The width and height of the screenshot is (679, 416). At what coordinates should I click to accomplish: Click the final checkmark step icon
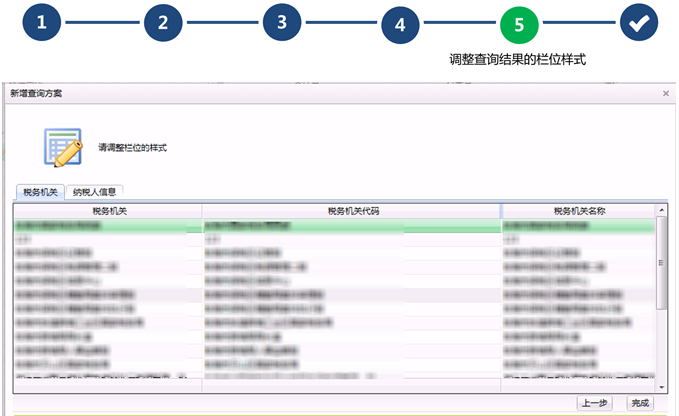pos(638,24)
